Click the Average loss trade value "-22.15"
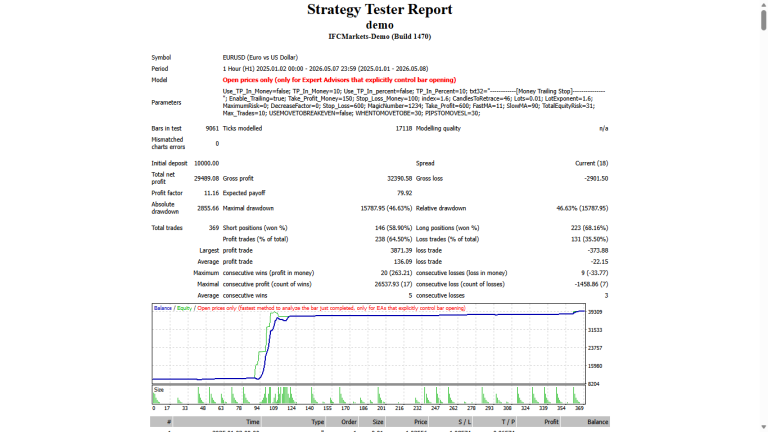 [x=599, y=262]
